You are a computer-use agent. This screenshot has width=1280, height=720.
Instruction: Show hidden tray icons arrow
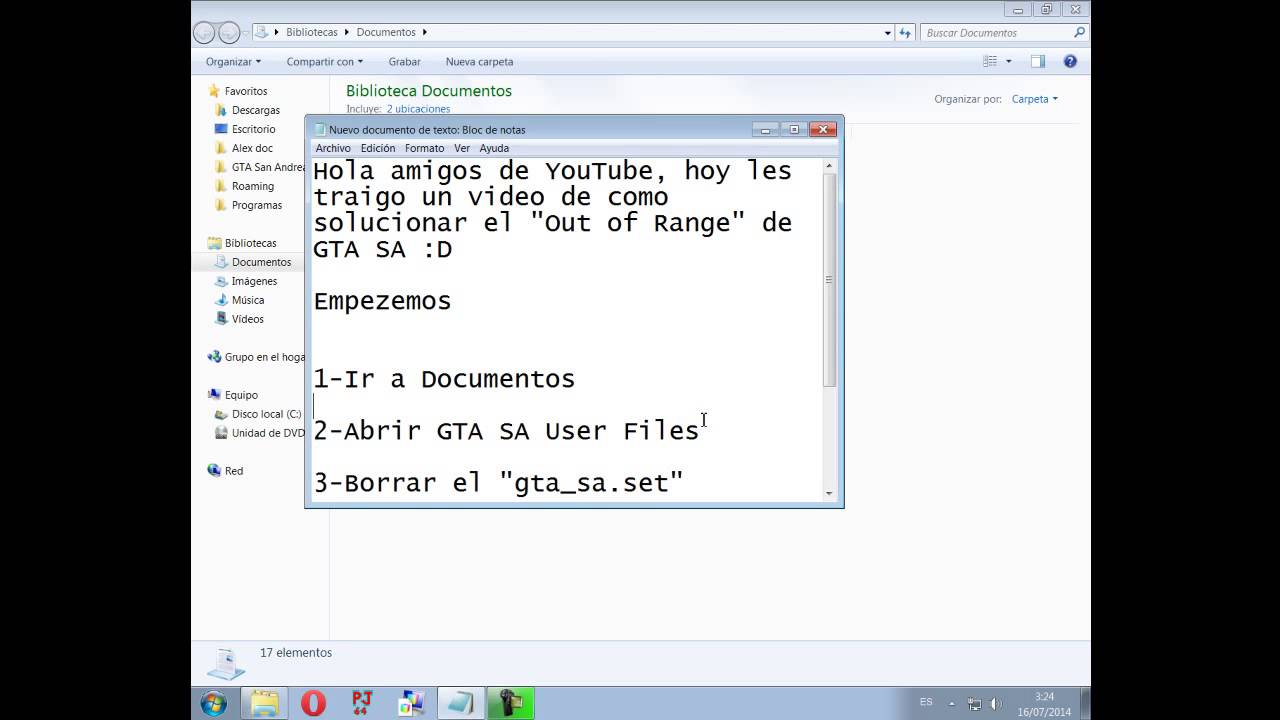(x=952, y=703)
